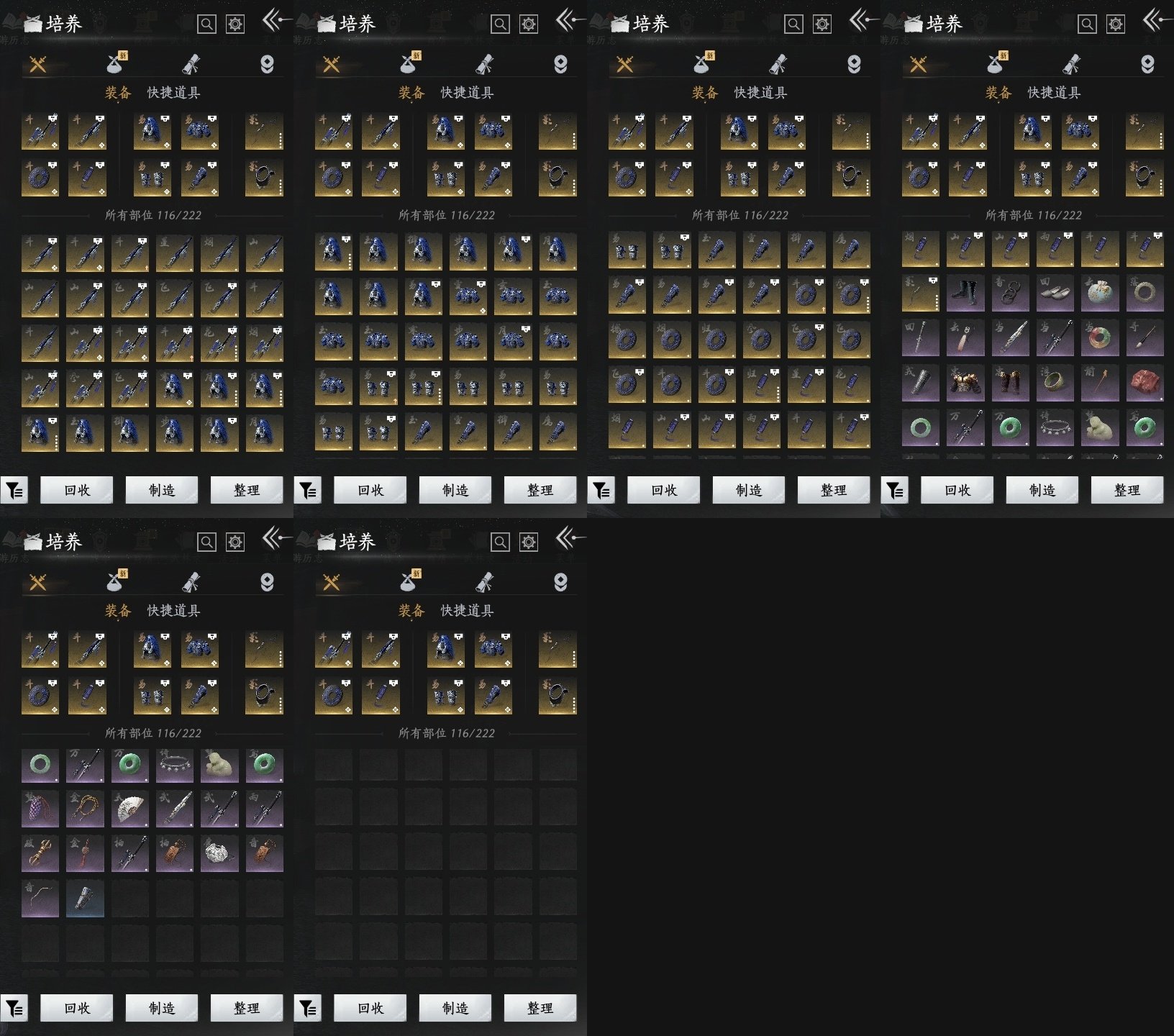The height and width of the screenshot is (1036, 1174).
Task: Select the golden vajra item
Action: pyautogui.click(x=40, y=854)
